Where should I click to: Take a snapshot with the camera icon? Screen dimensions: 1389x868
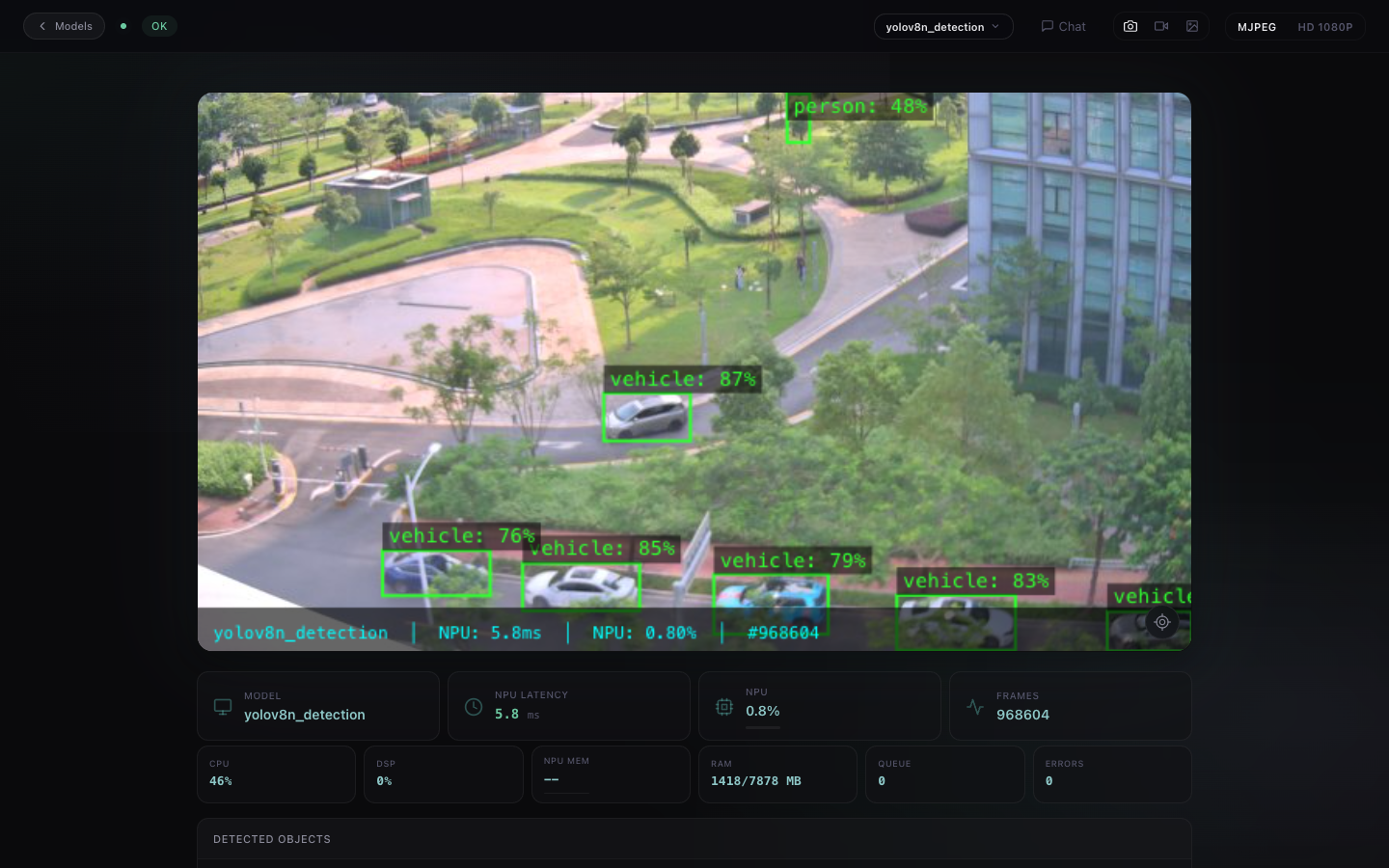click(x=1130, y=26)
